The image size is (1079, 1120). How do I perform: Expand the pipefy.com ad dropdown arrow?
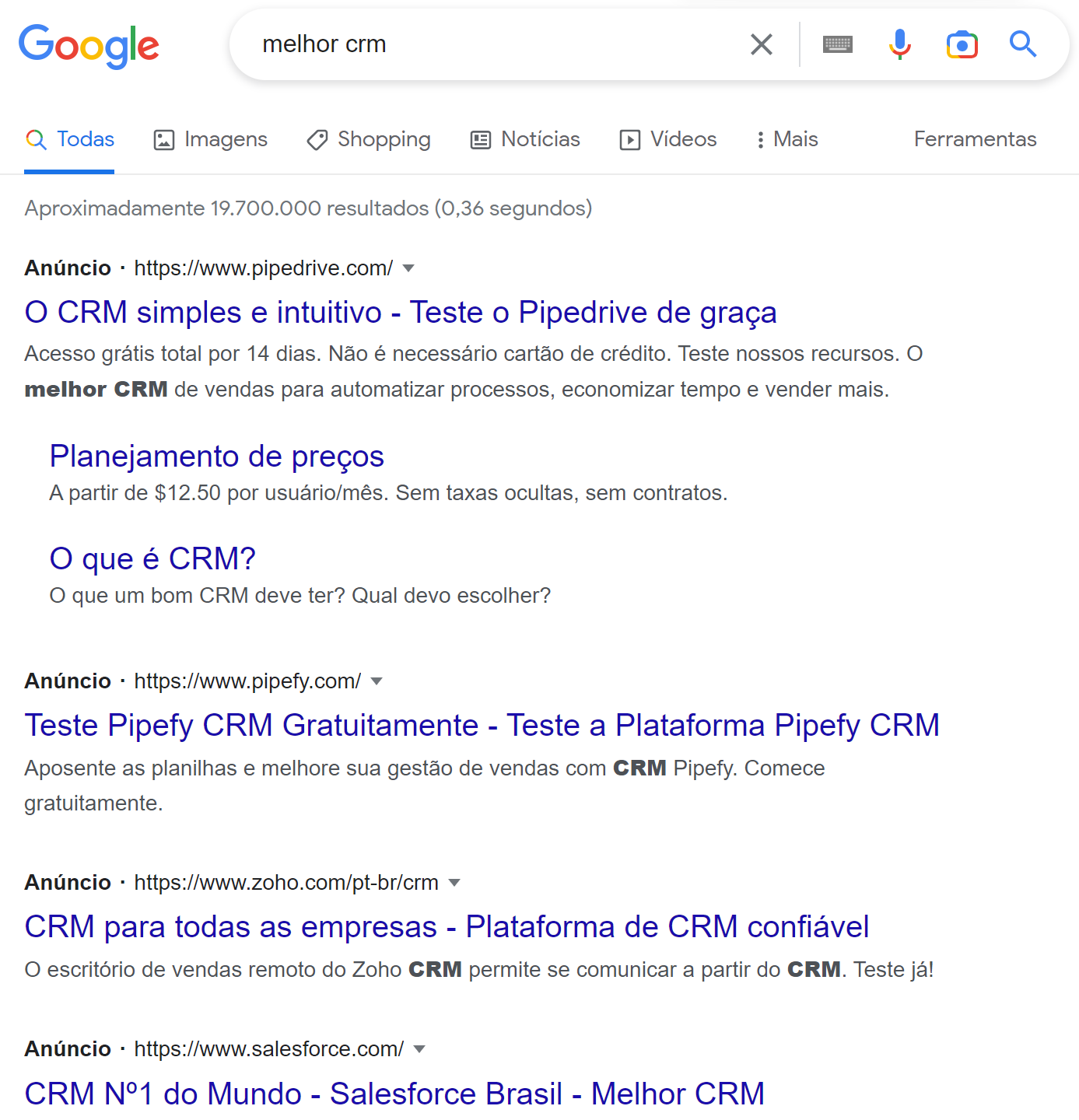[377, 681]
